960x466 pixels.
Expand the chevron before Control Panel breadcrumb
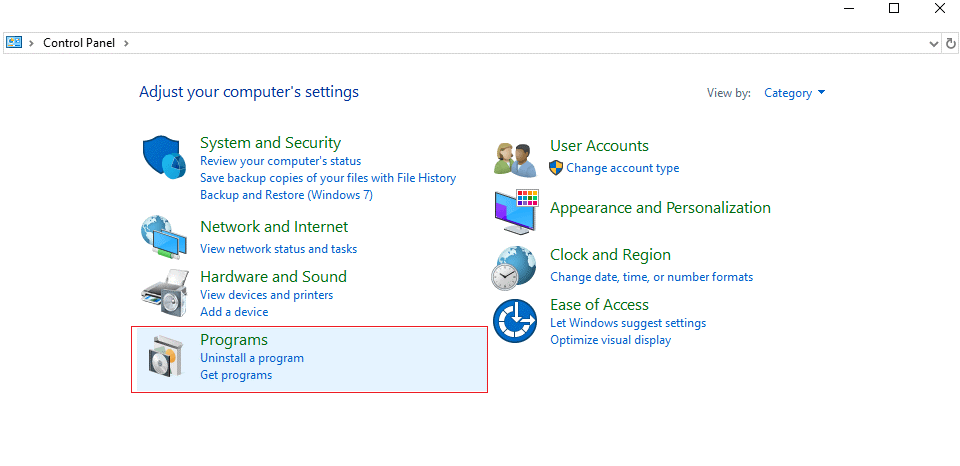tap(32, 43)
